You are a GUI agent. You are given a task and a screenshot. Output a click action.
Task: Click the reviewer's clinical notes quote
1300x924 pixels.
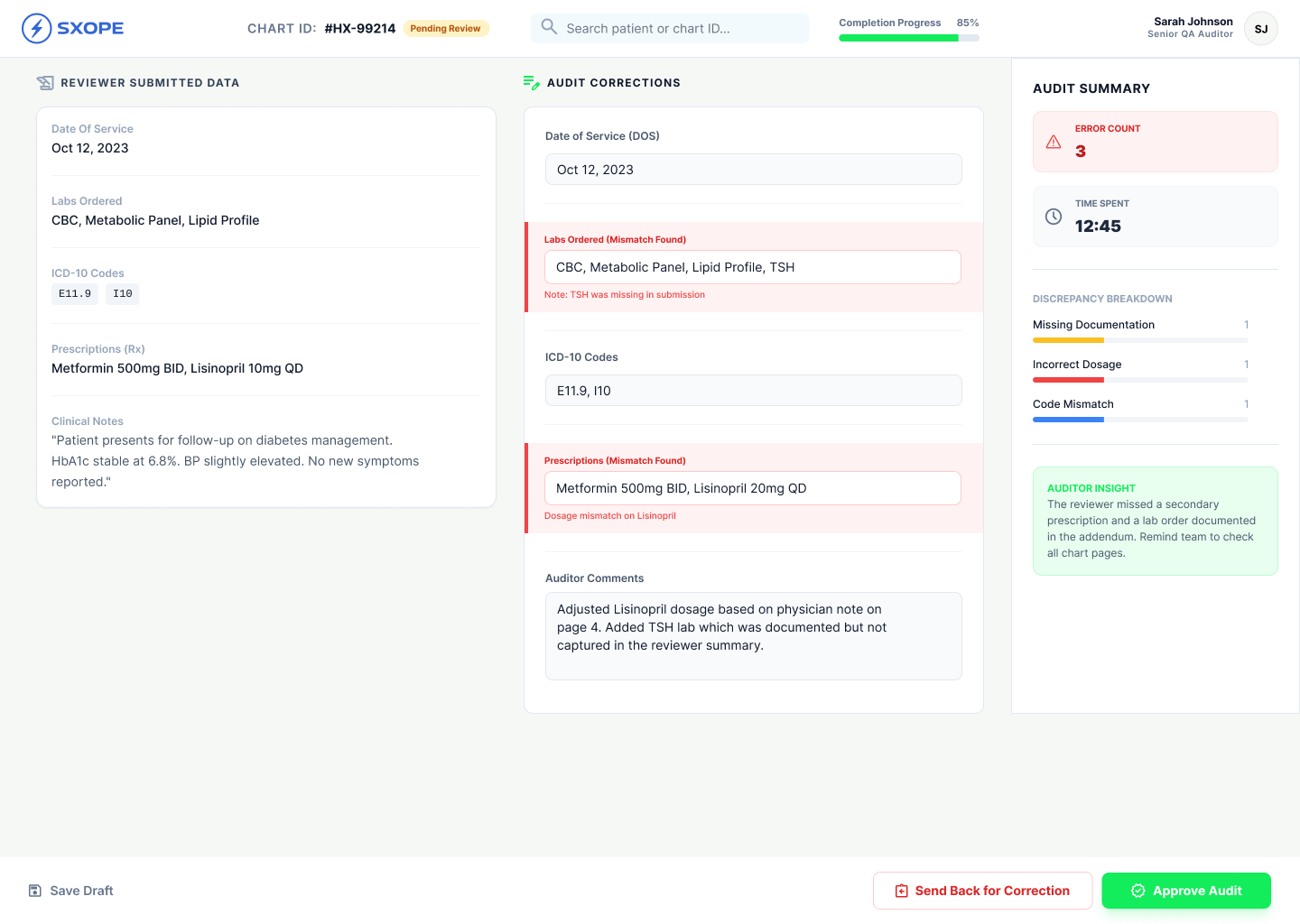236,461
